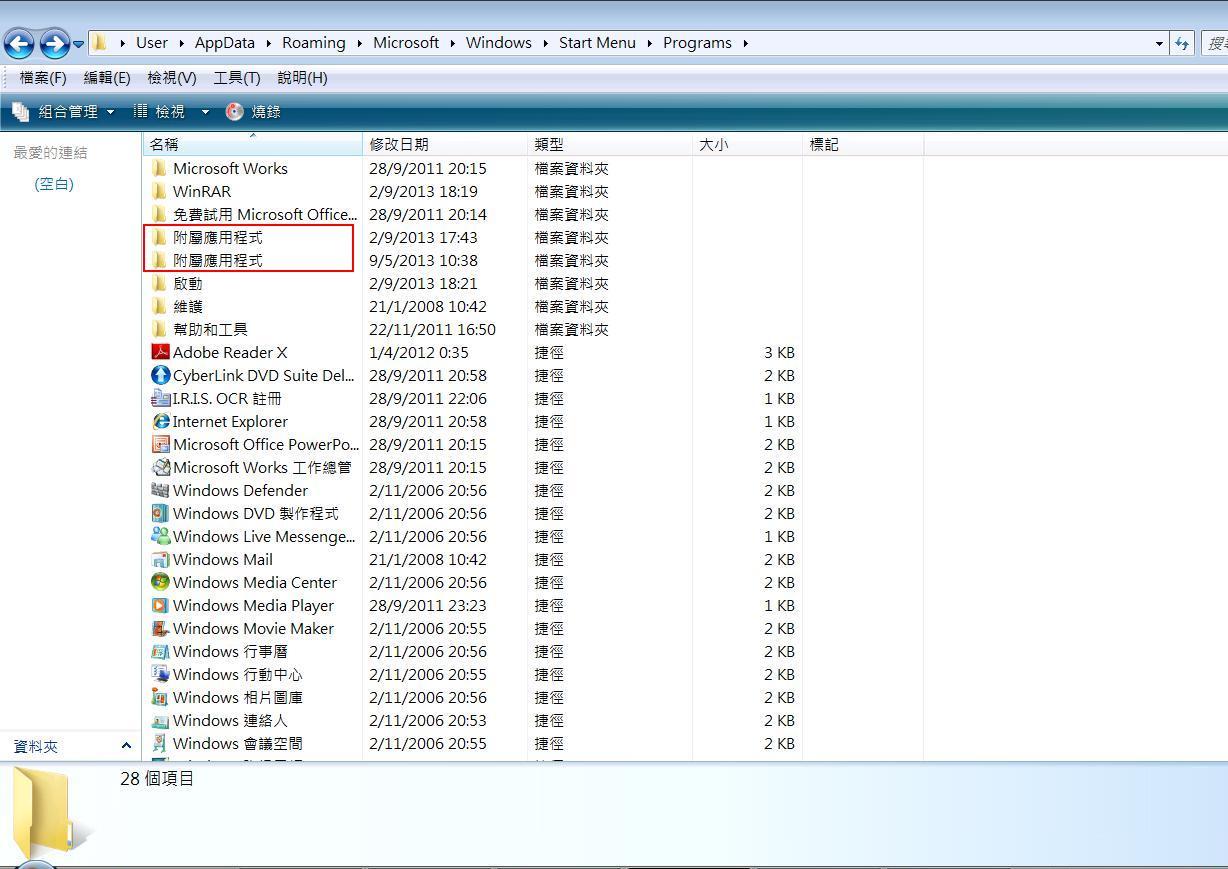Click the 檢視 views toolbar button
The width and height of the screenshot is (1228, 869).
pos(160,111)
